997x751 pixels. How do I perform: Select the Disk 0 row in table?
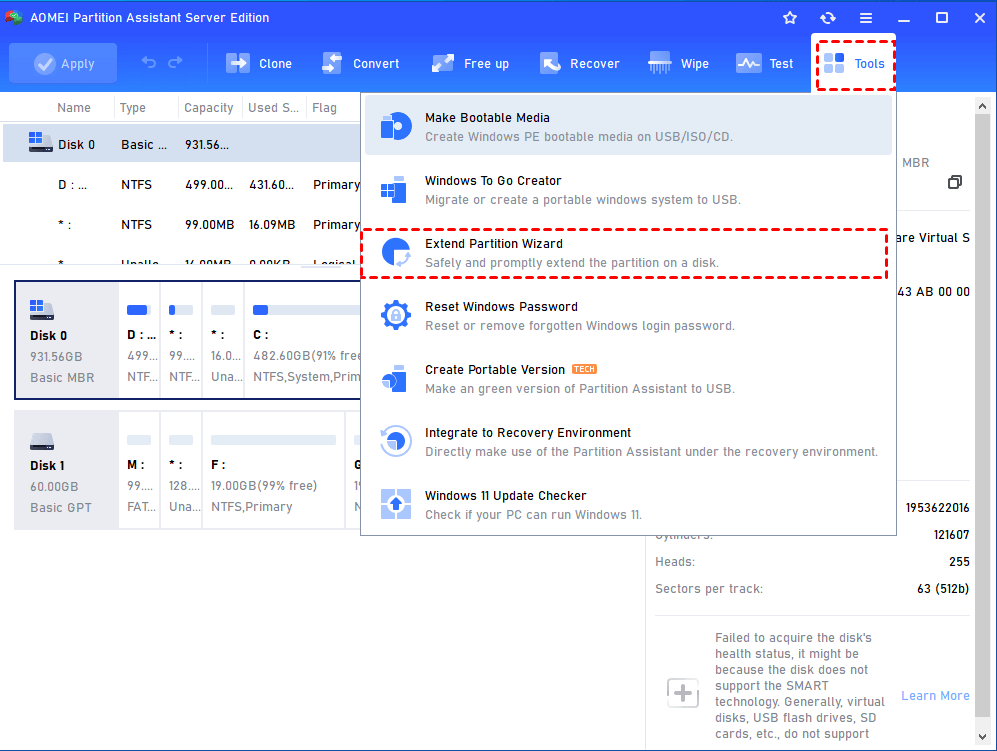(x=182, y=144)
